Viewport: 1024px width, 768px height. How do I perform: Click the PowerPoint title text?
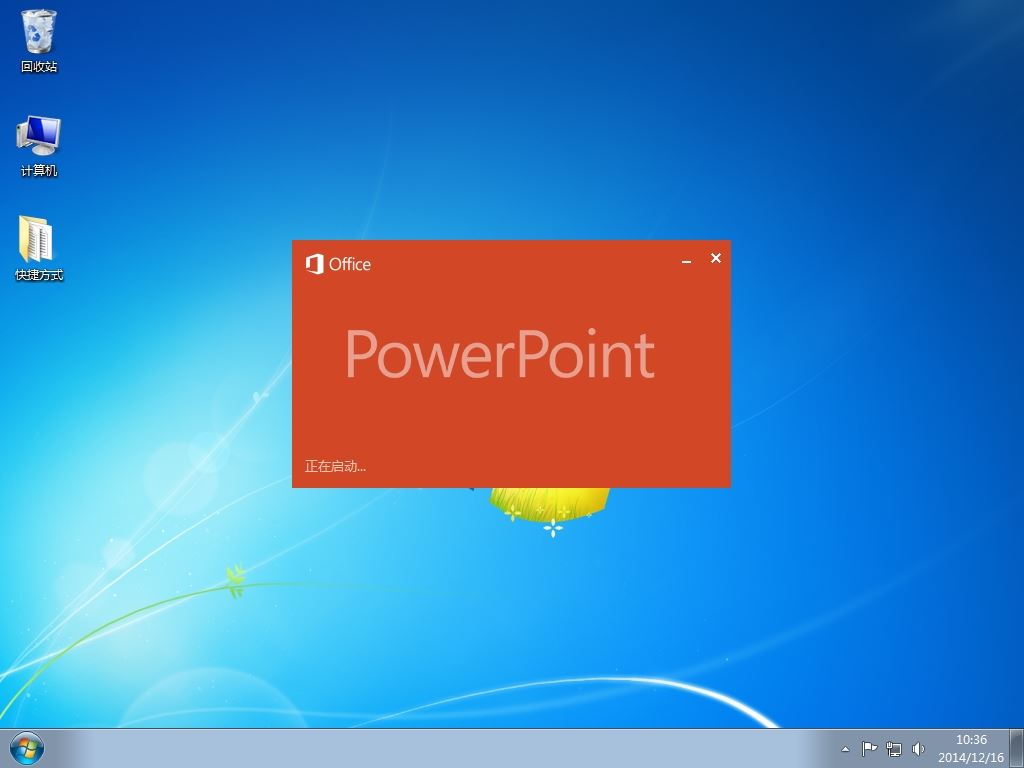click(x=500, y=354)
